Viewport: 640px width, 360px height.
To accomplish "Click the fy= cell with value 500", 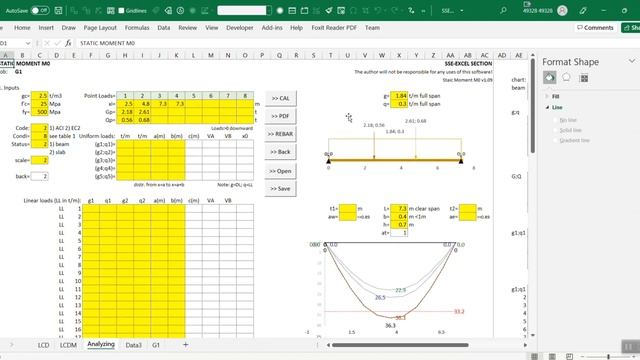I will [x=40, y=112].
